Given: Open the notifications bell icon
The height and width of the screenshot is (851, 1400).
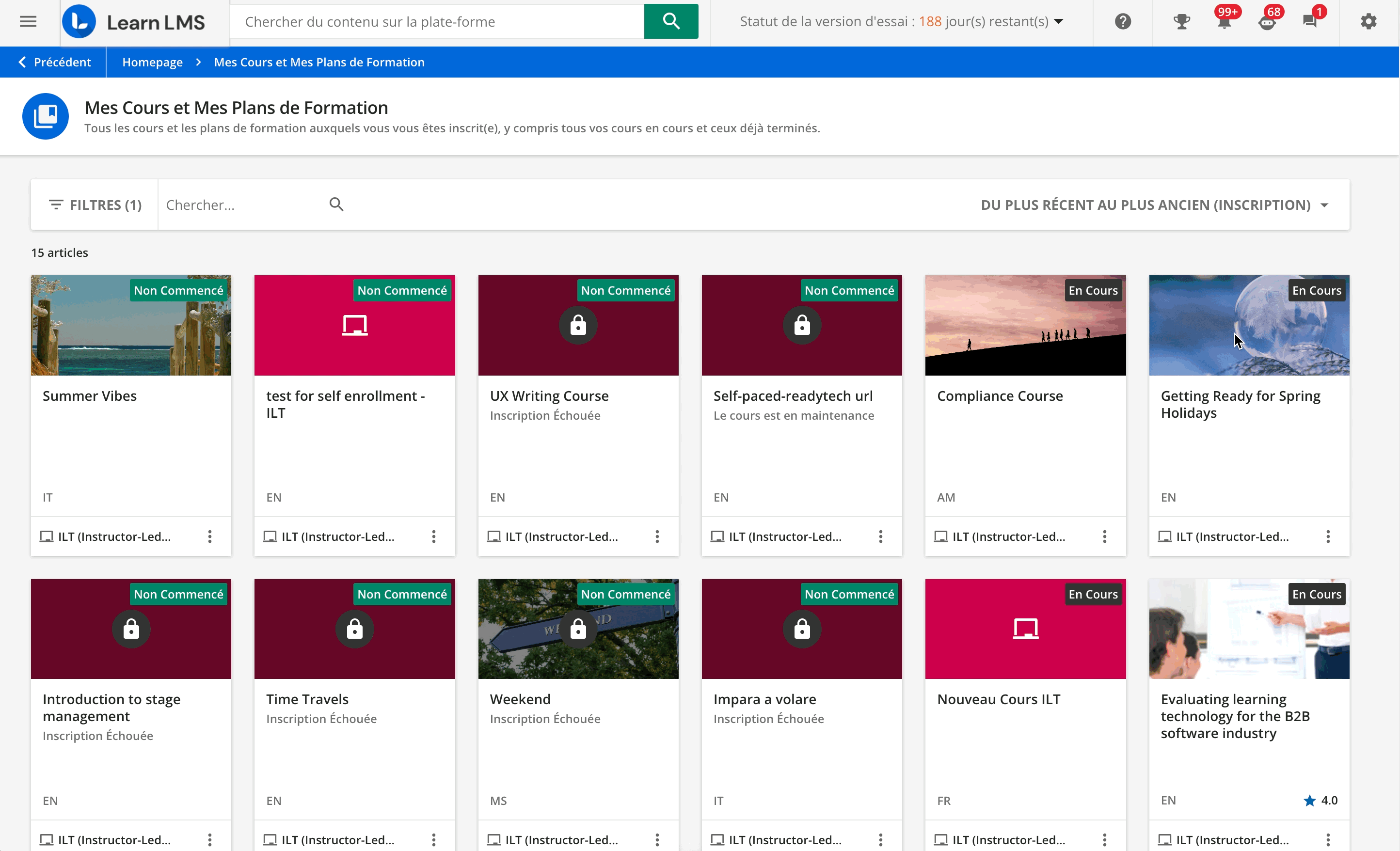Looking at the screenshot, I should (1225, 22).
